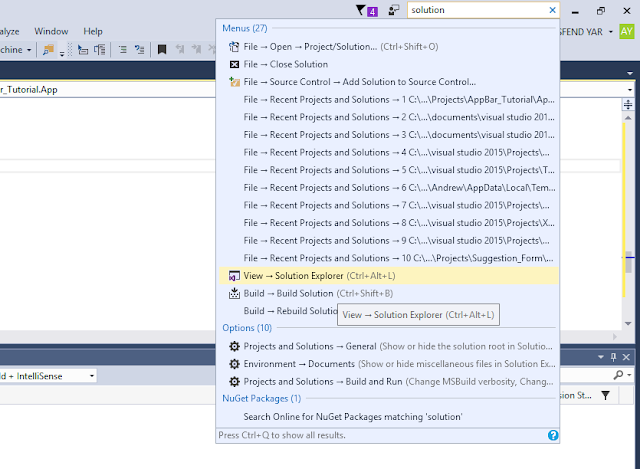Open the AY account avatar
The image size is (640, 469).
pyautogui.click(x=626, y=31)
